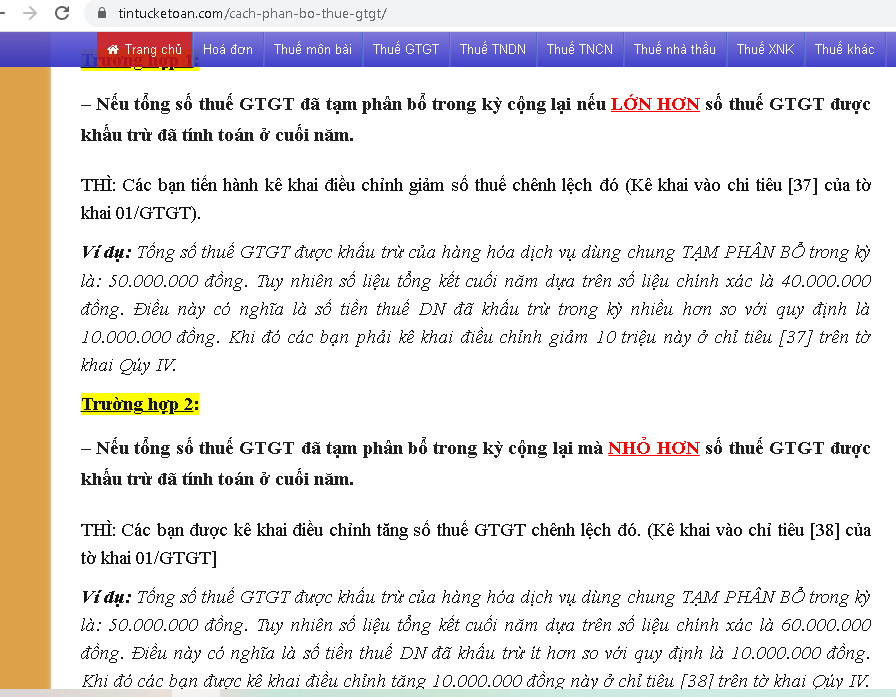Click 'khai Qúy IV.' text in first example
Viewport: 896px width, 697px height.
pyautogui.click(x=129, y=365)
